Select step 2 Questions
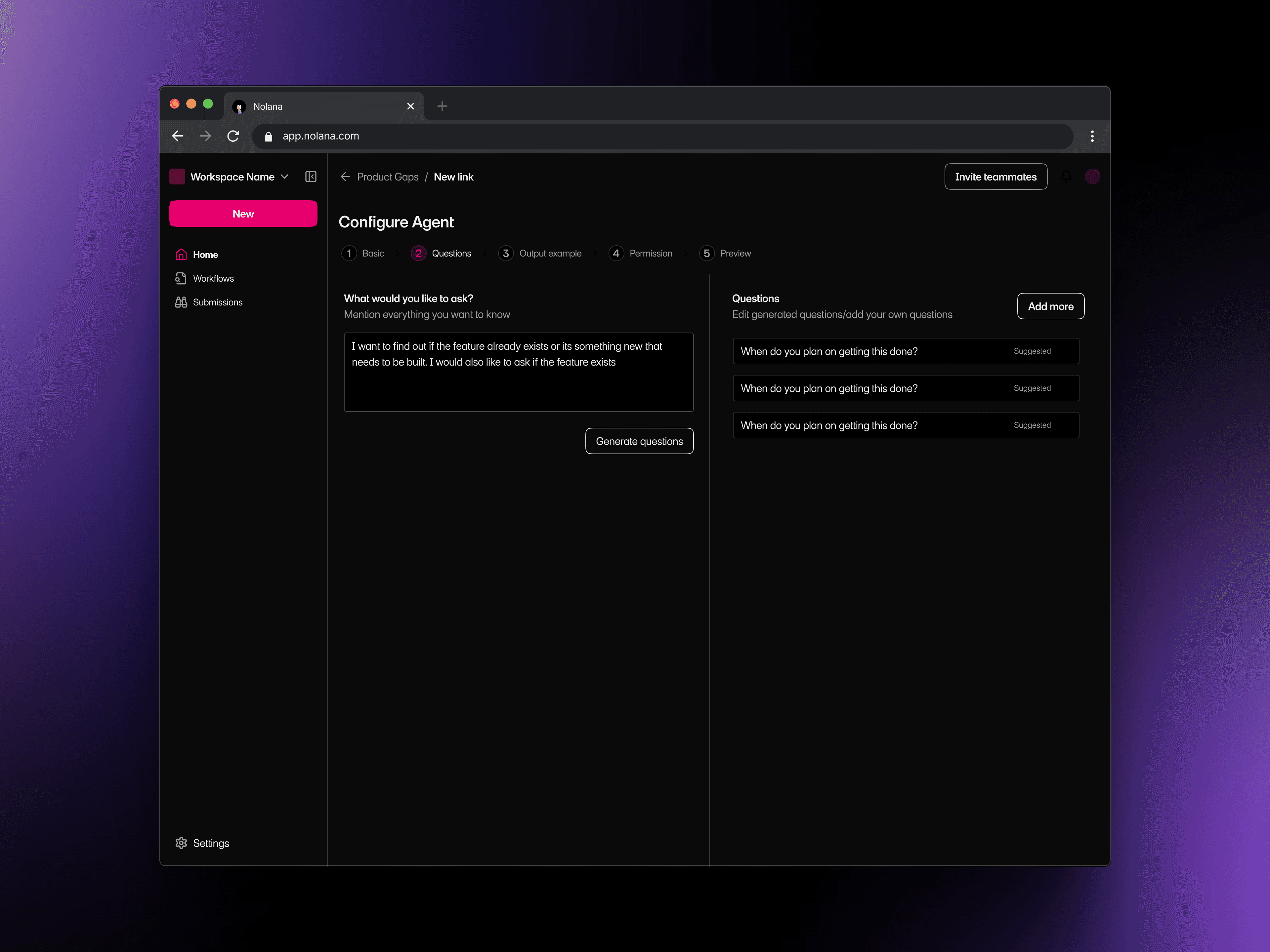The image size is (1270, 952). [441, 253]
